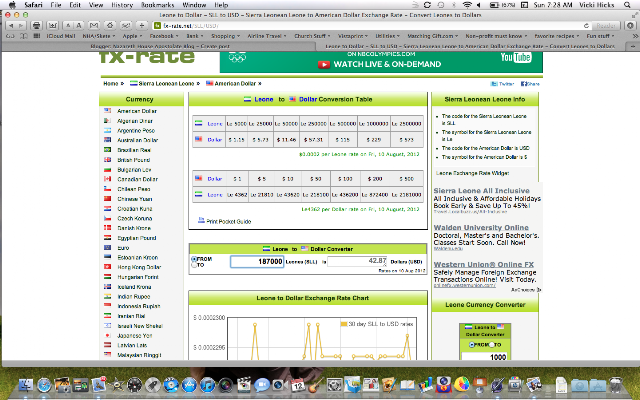This screenshot has width=640, height=400.
Task: Select the FROM radio in Leone to Dollar Converter
Action: [x=194, y=259]
